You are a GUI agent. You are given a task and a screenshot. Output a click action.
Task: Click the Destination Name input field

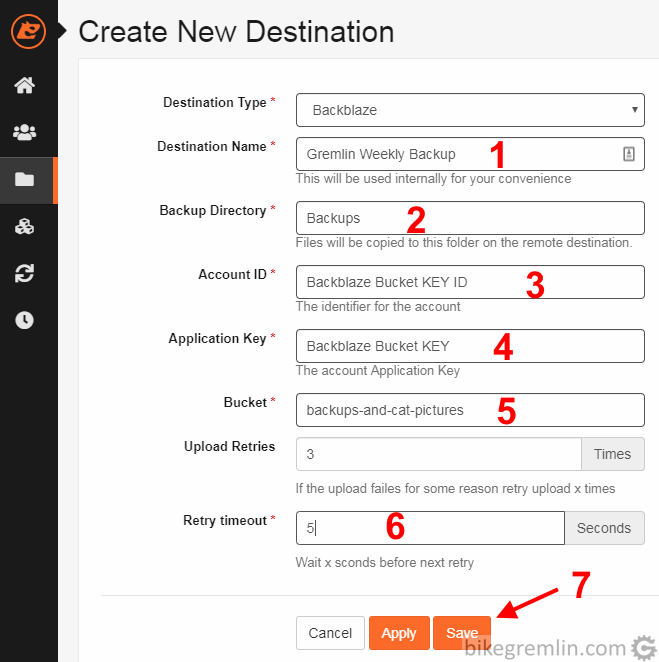470,154
